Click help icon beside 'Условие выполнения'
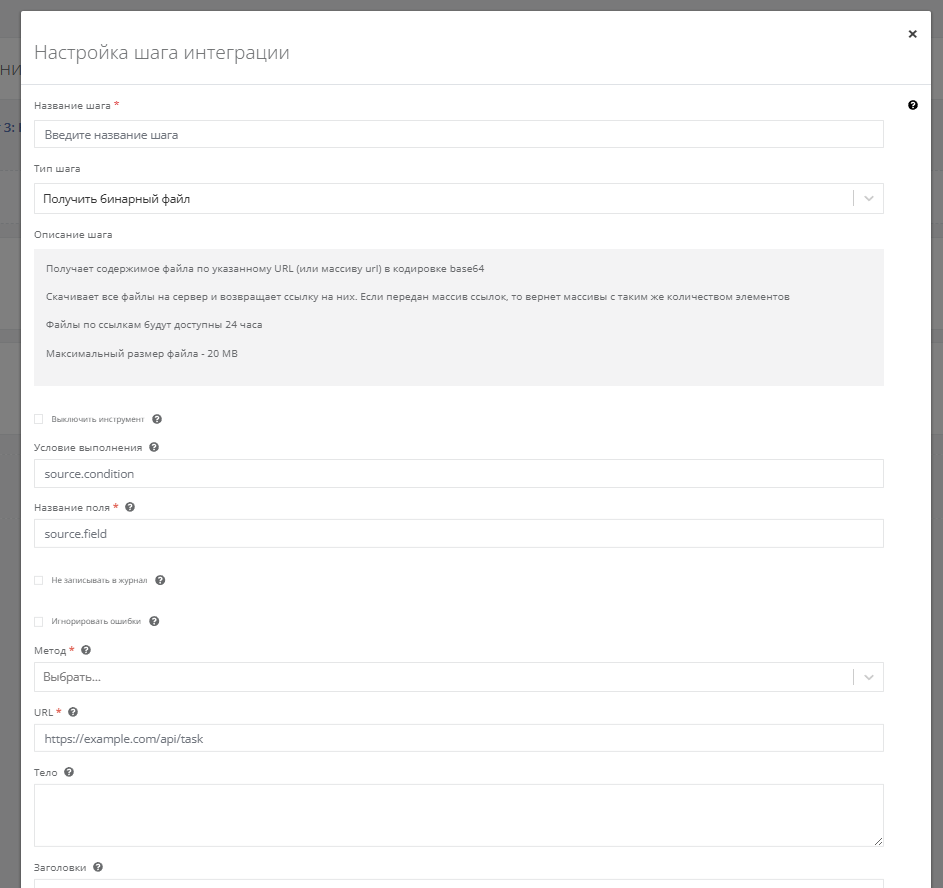The width and height of the screenshot is (943, 888). click(x=153, y=448)
